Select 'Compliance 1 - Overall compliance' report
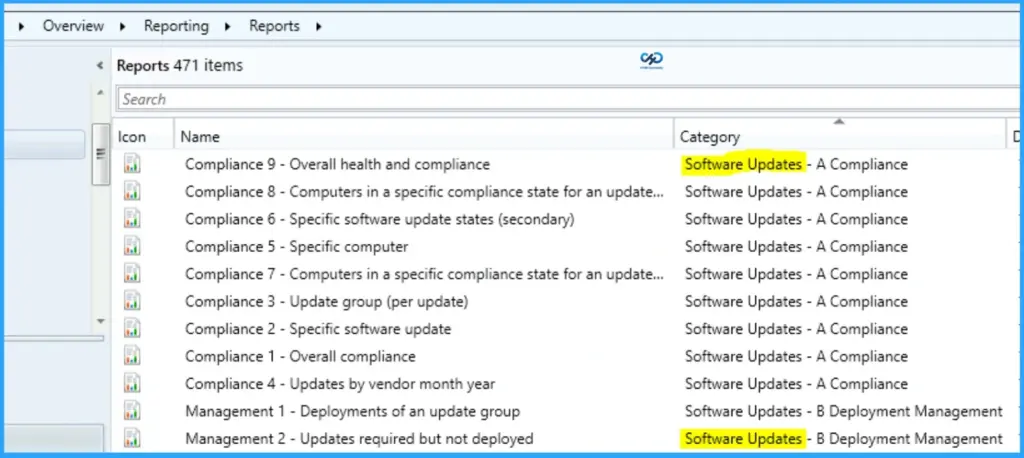This screenshot has height=458, width=1024. (x=300, y=357)
